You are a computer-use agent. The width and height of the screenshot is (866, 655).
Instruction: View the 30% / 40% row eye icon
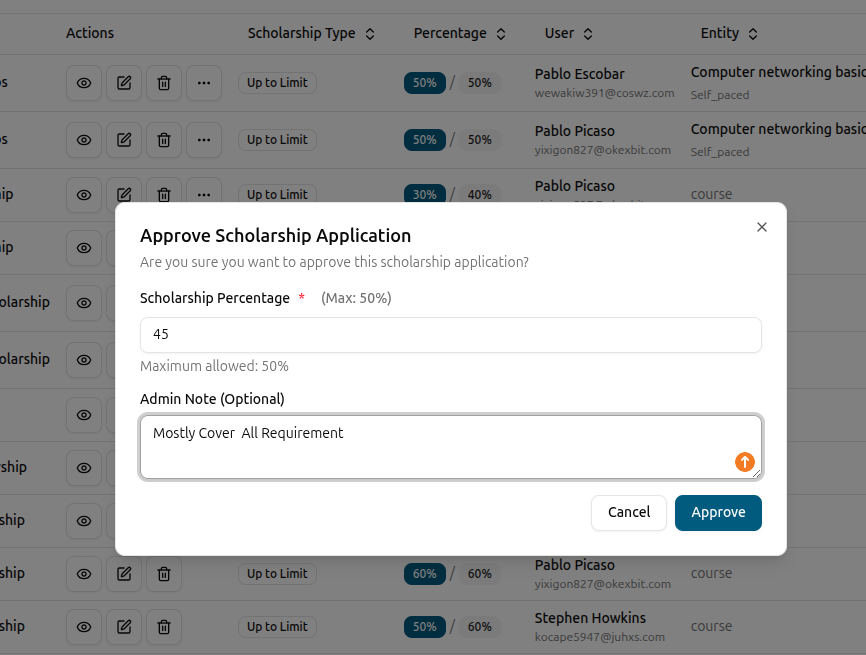click(84, 194)
